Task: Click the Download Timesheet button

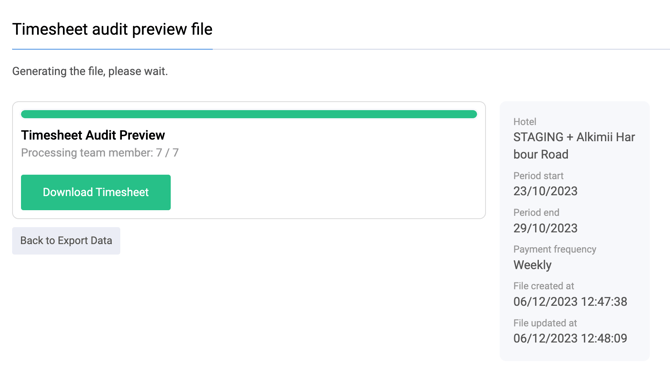Action: [96, 192]
